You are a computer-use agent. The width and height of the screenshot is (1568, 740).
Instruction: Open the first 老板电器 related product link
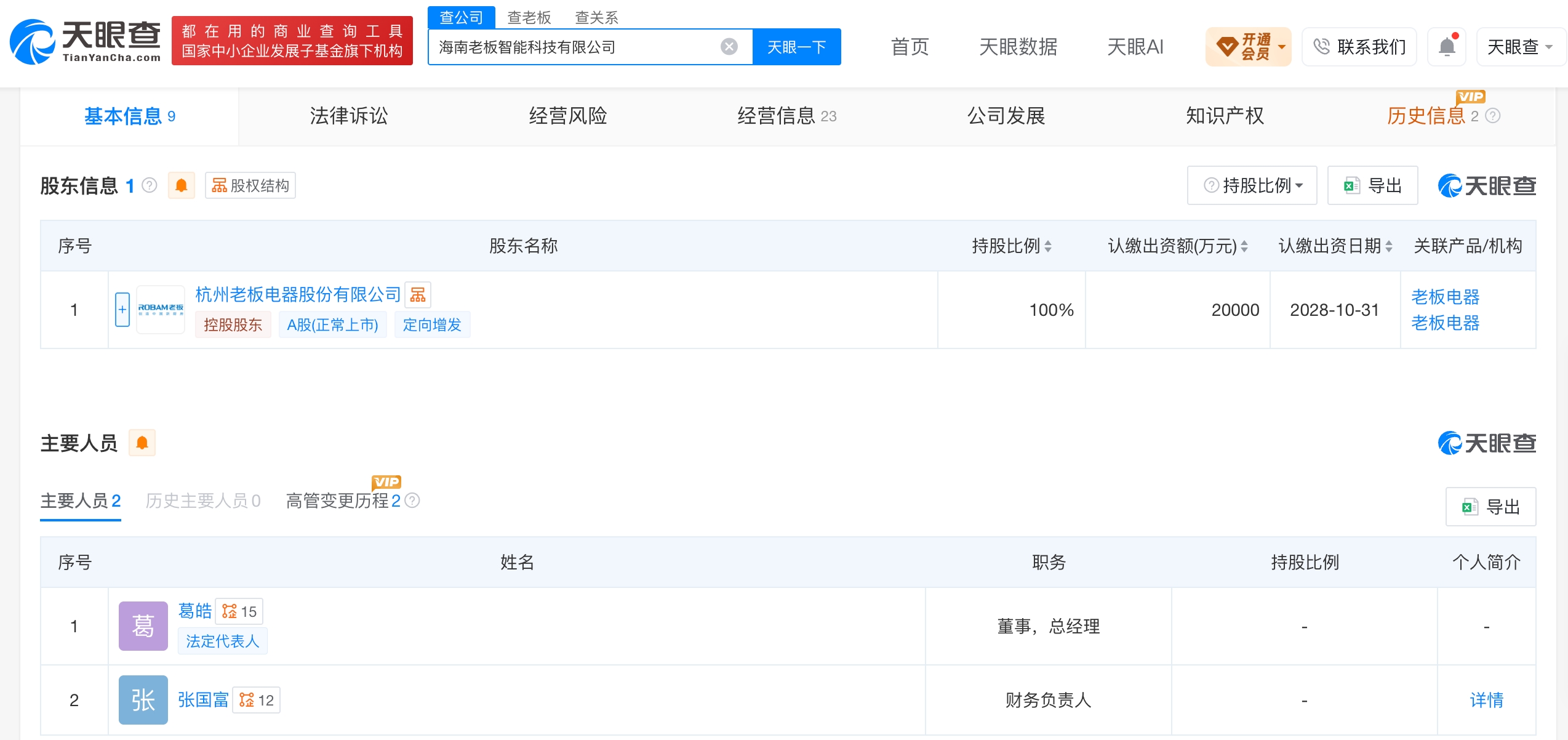(1446, 297)
